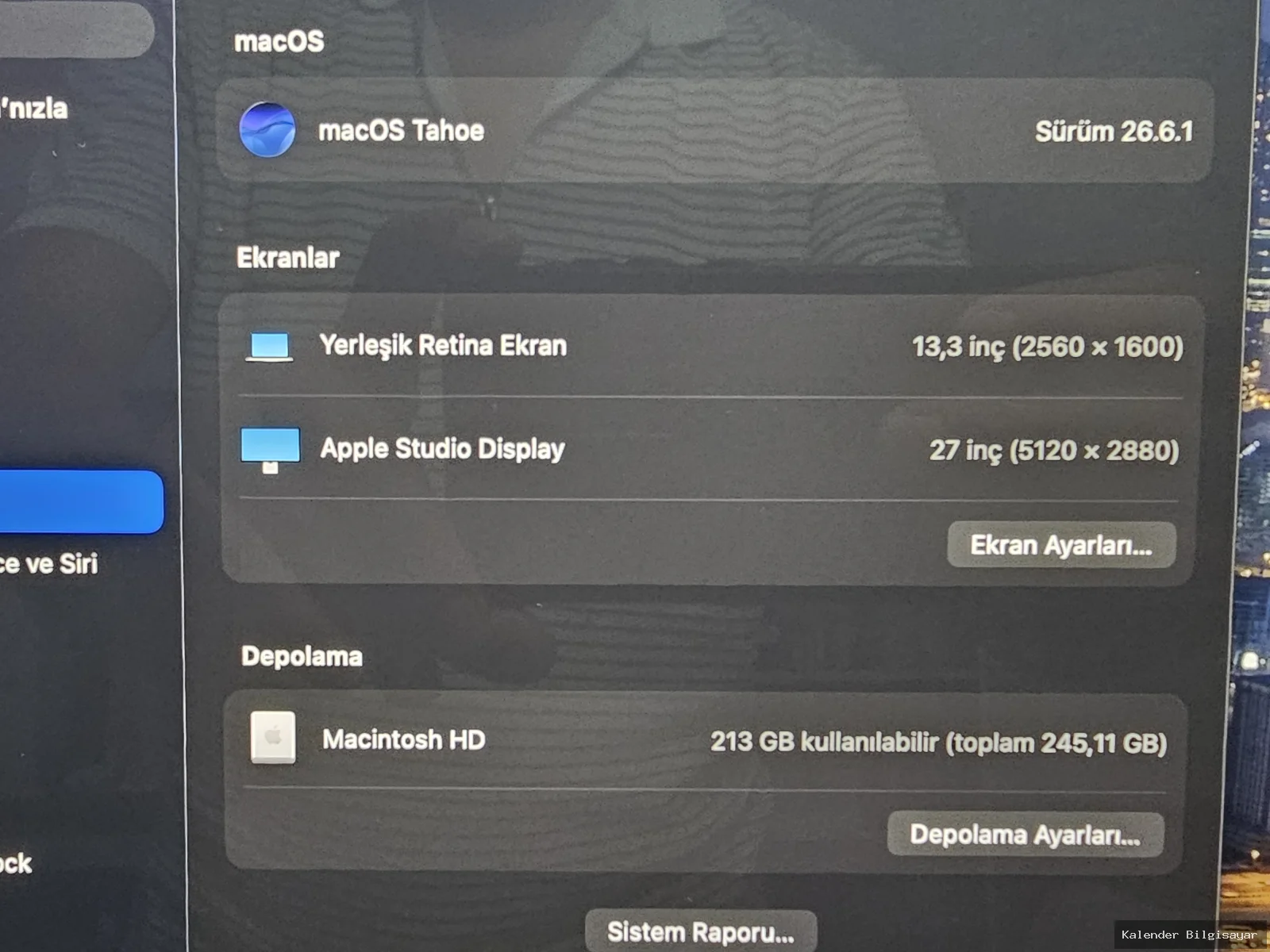This screenshot has height=952, width=1270.
Task: Click the built-in Retina display laptop icon
Action: [269, 347]
